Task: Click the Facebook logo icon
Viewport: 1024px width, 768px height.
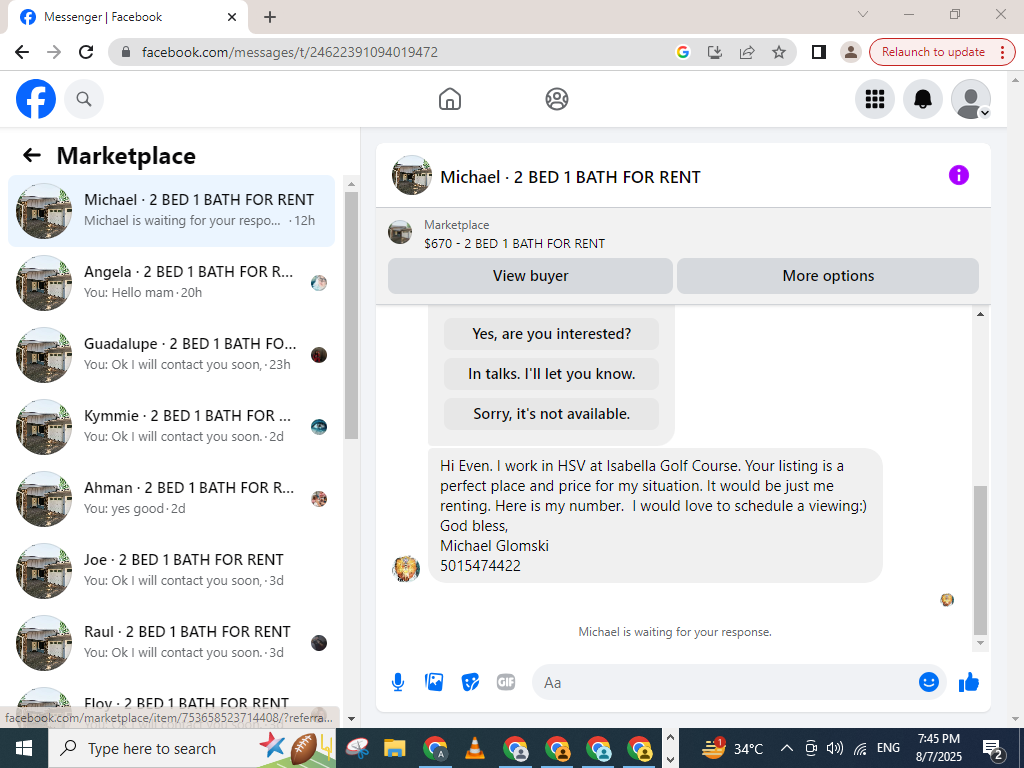Action: click(x=36, y=99)
